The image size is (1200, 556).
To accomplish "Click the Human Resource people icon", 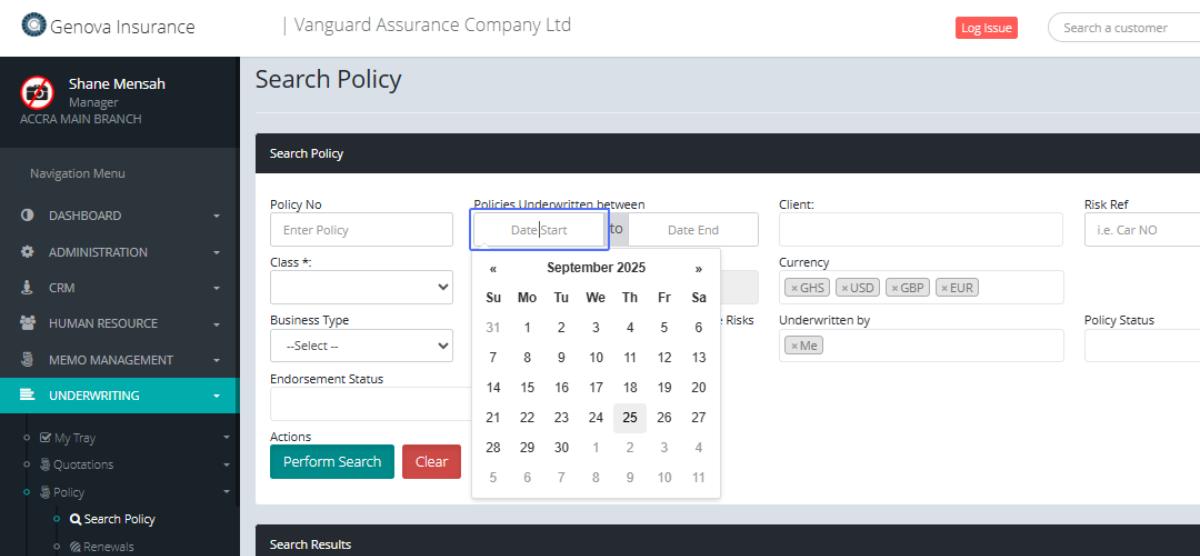I will pyautogui.click(x=28, y=324).
